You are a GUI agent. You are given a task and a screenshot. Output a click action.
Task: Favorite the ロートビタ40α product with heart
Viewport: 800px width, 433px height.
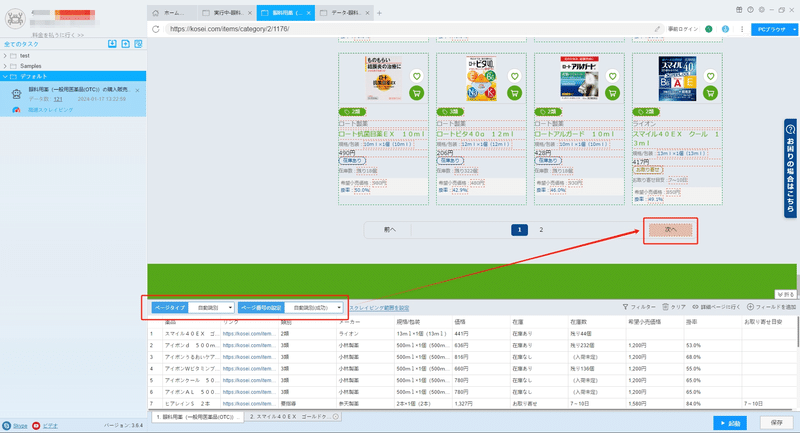(514, 77)
